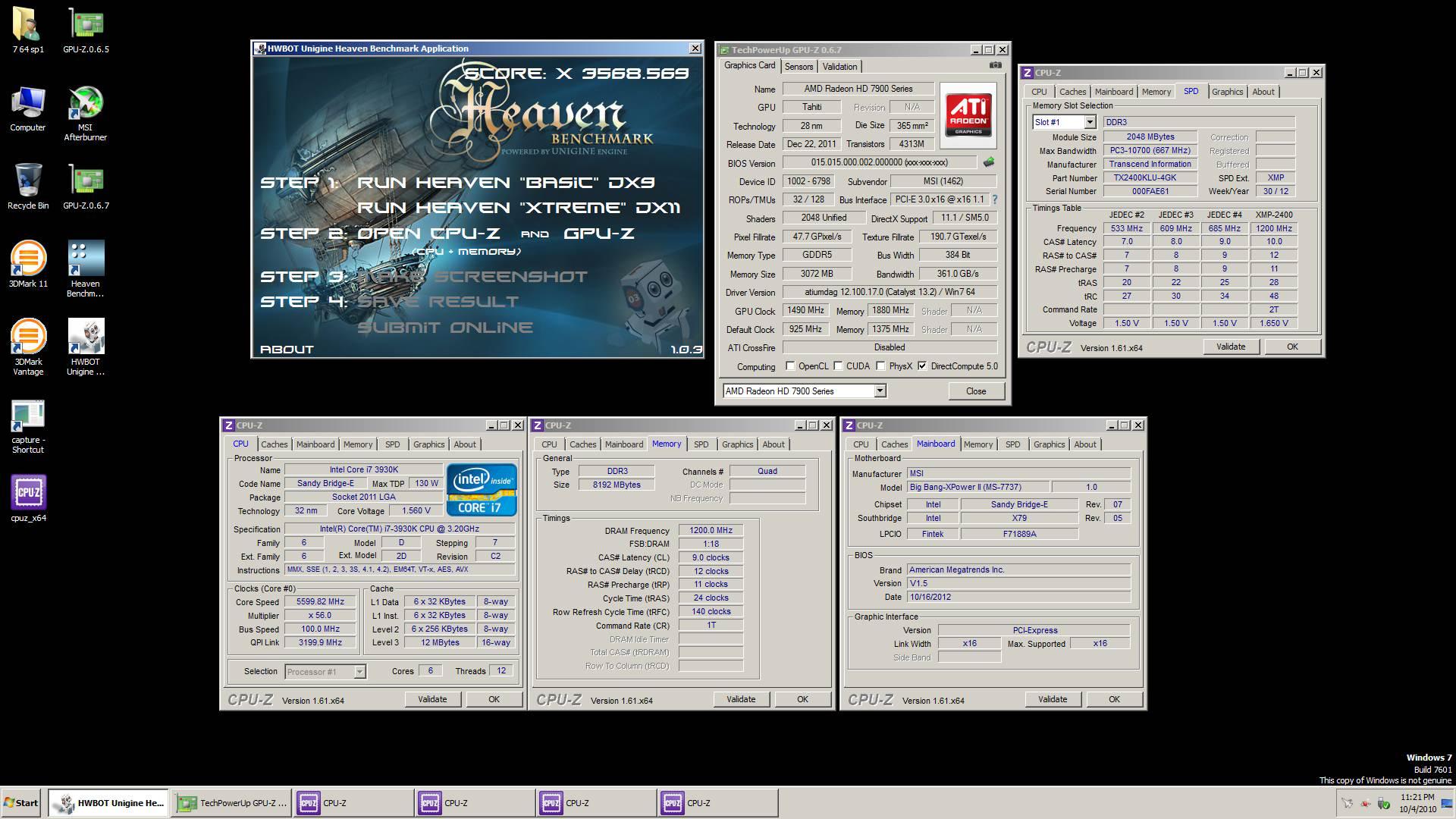Screen dimensions: 1456x819
Task: Click the Driver Version field in GPU-Z
Action: click(890, 292)
